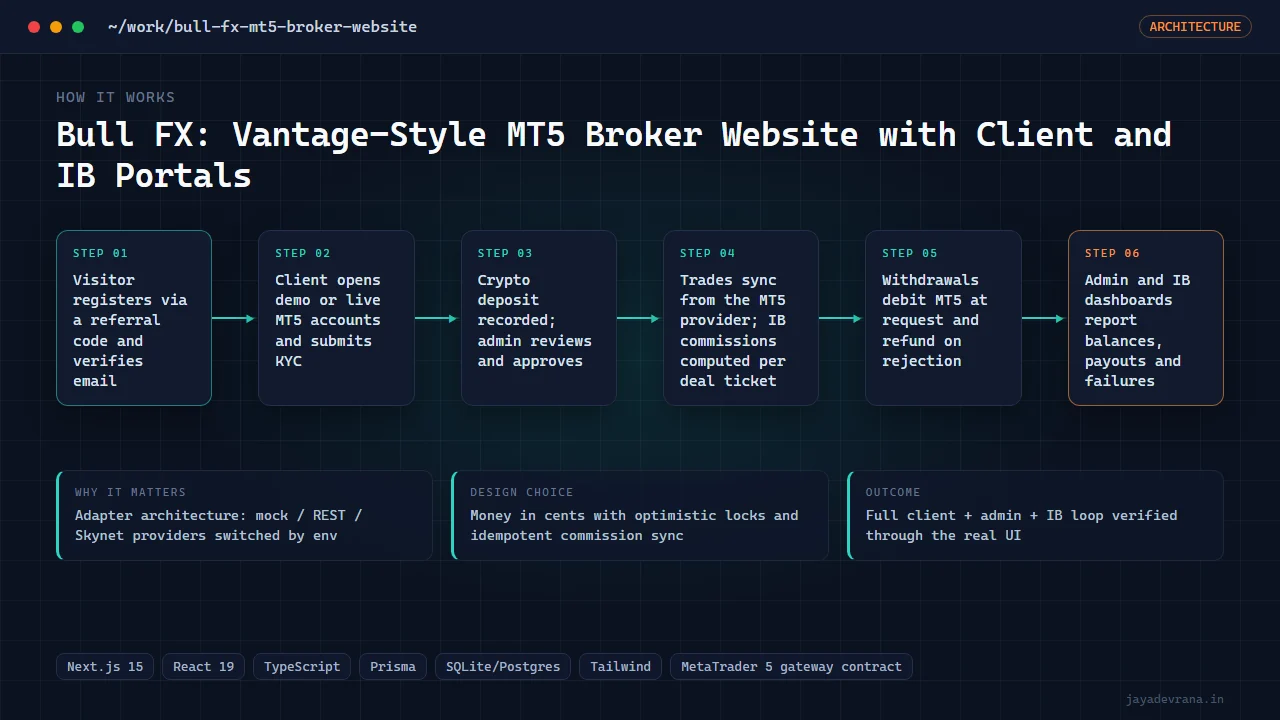Click the HOW IT WORKS label
Screen dimensions: 1280x720
tap(115, 97)
